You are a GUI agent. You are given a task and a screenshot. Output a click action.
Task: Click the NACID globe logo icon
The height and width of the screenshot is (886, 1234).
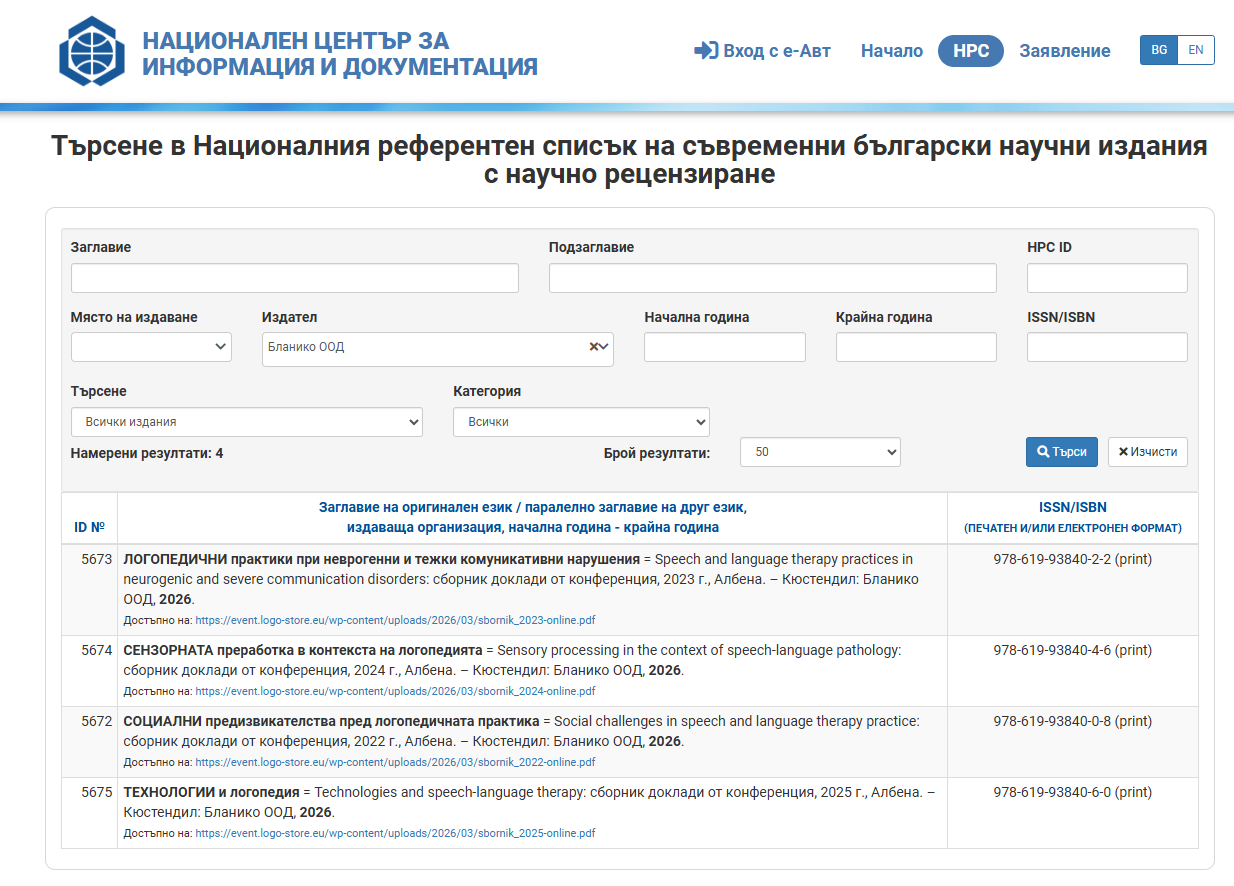point(92,51)
